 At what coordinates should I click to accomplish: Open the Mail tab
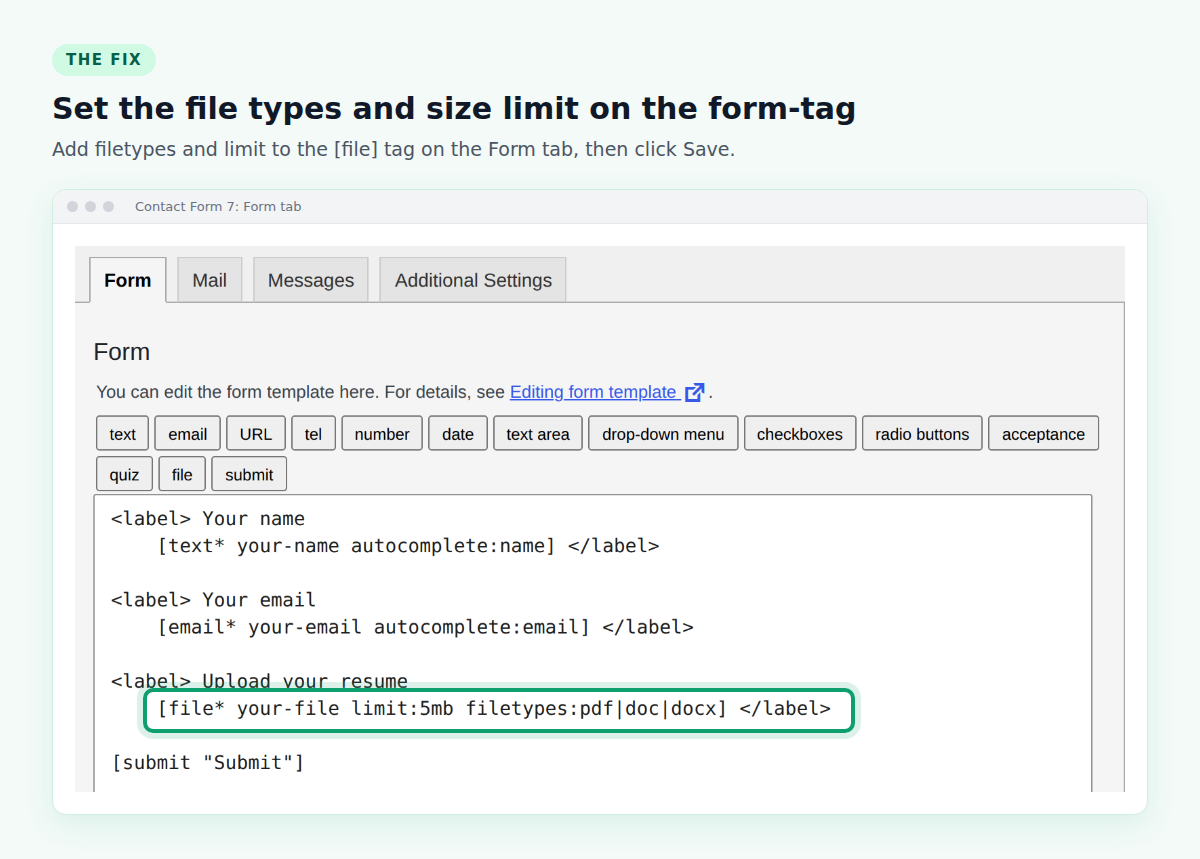click(210, 280)
